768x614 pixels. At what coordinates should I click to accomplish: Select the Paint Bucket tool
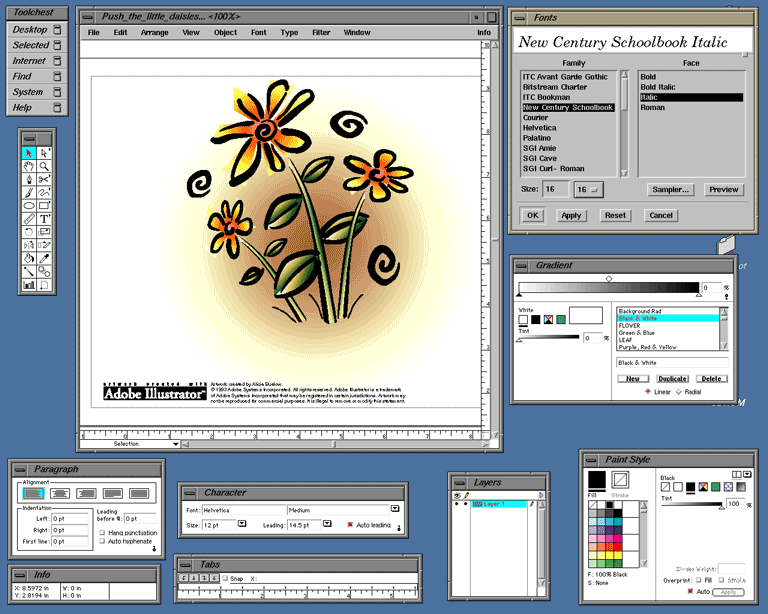pyautogui.click(x=29, y=257)
